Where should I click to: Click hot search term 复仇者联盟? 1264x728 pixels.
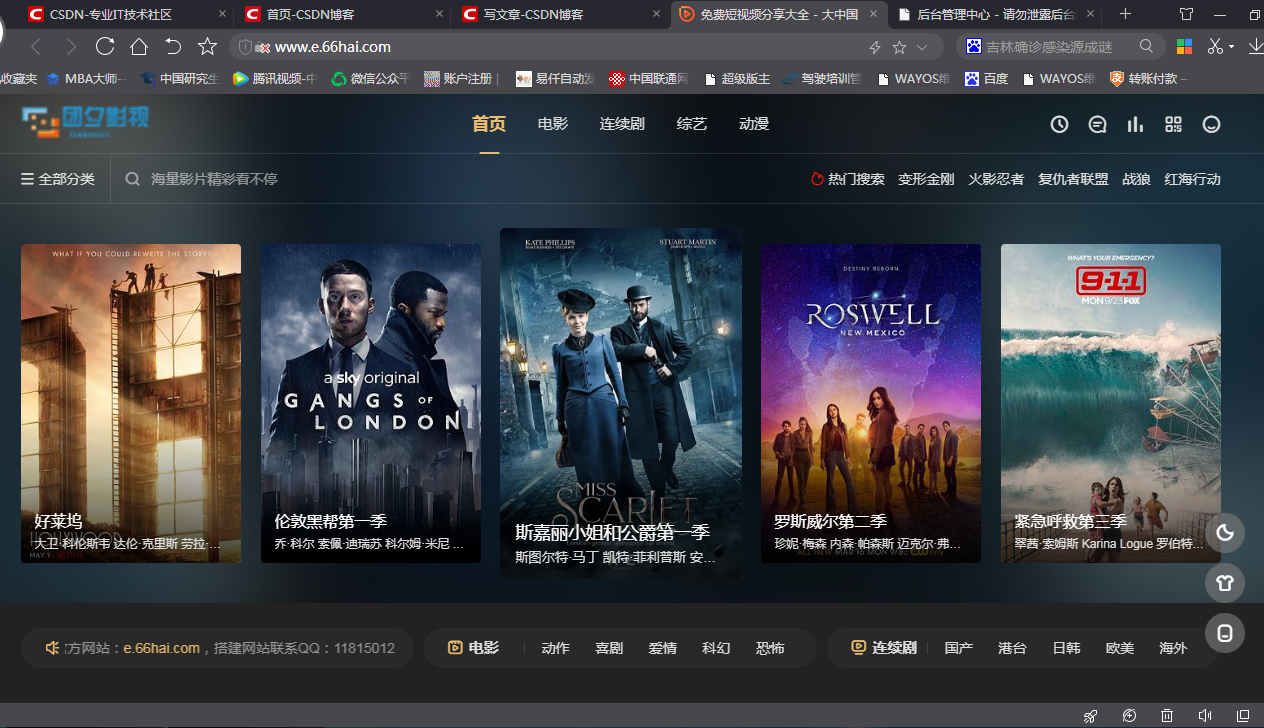tap(1073, 179)
